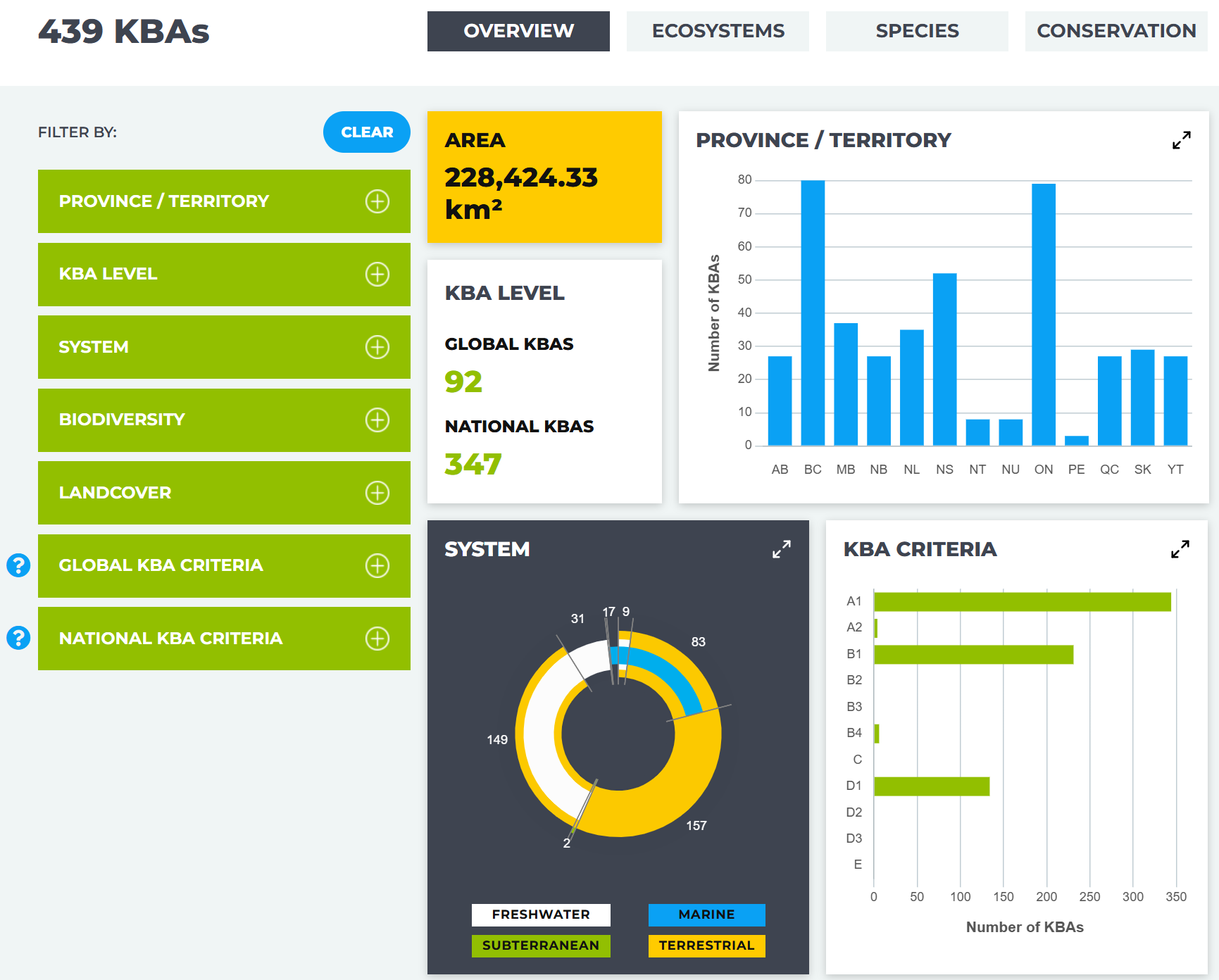1219x980 pixels.
Task: Toggle Freshwater legend item
Action: 541,915
